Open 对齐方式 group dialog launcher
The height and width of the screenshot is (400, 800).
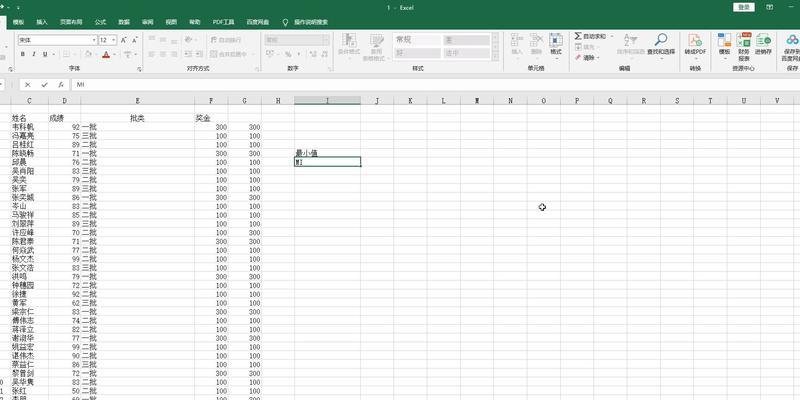[257, 69]
